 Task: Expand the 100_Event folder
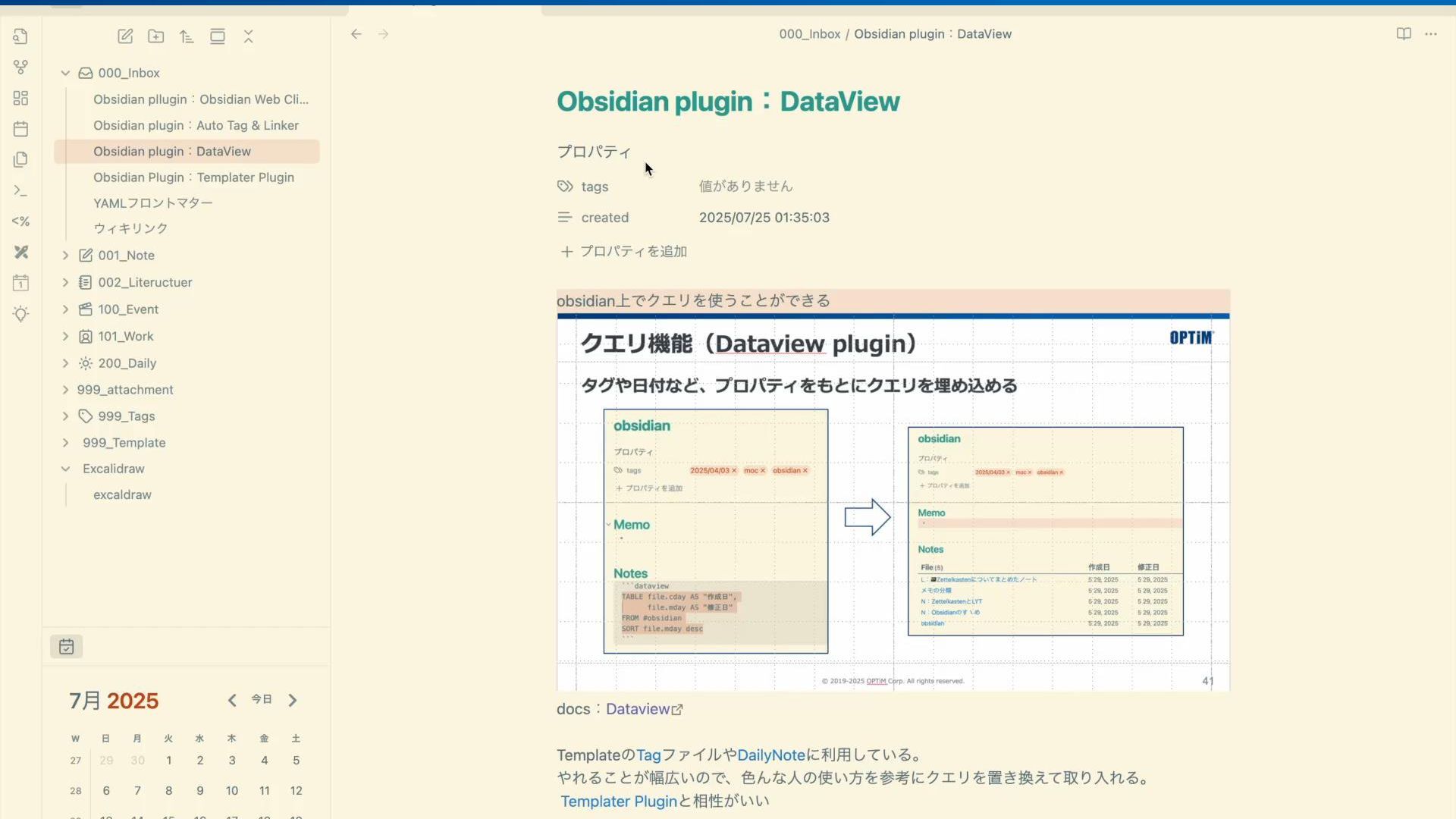[65, 309]
